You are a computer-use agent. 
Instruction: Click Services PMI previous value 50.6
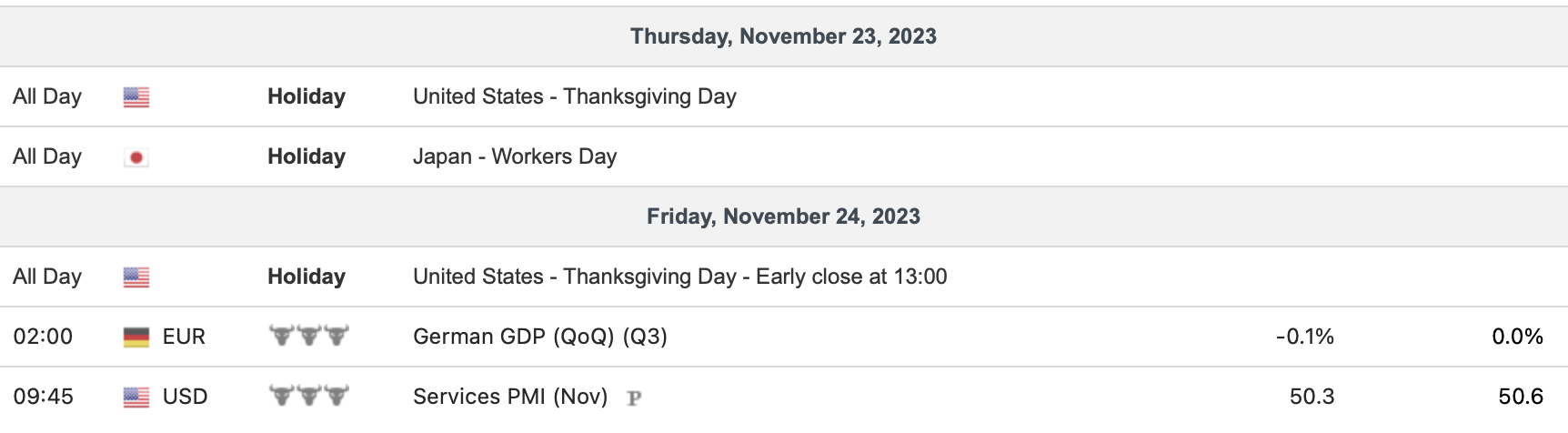[x=1521, y=397]
